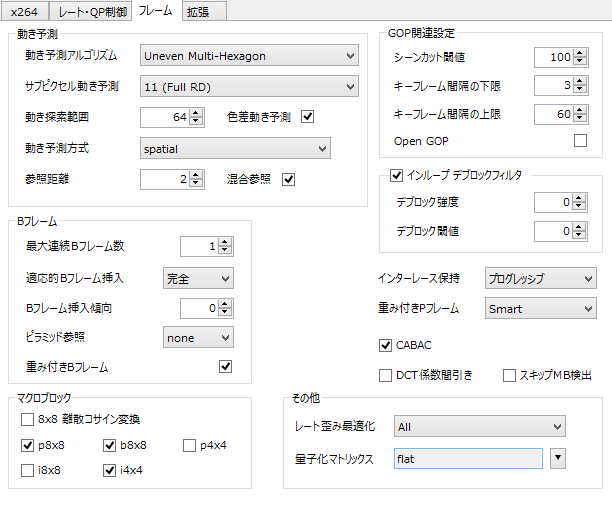
Task: Click the キーフレーム間隔の上限 value field 60
Action: 554,114
